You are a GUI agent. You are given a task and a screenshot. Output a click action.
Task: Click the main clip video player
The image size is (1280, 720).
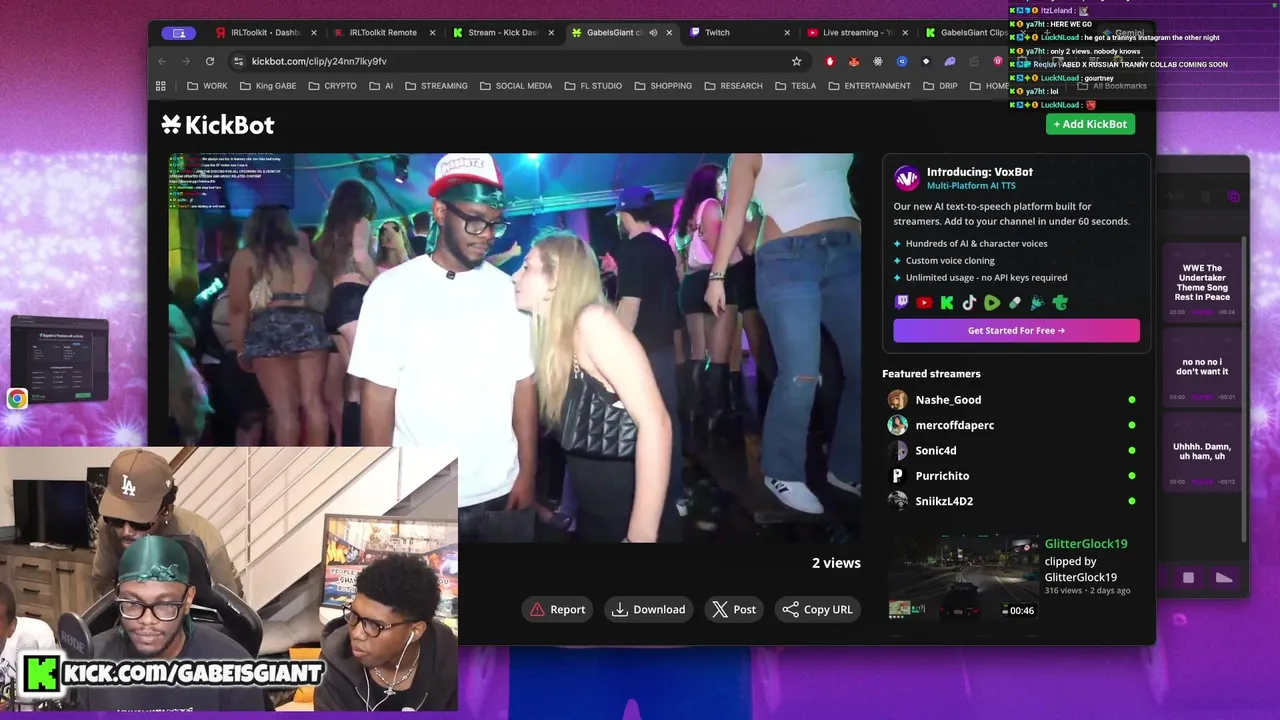[514, 347]
